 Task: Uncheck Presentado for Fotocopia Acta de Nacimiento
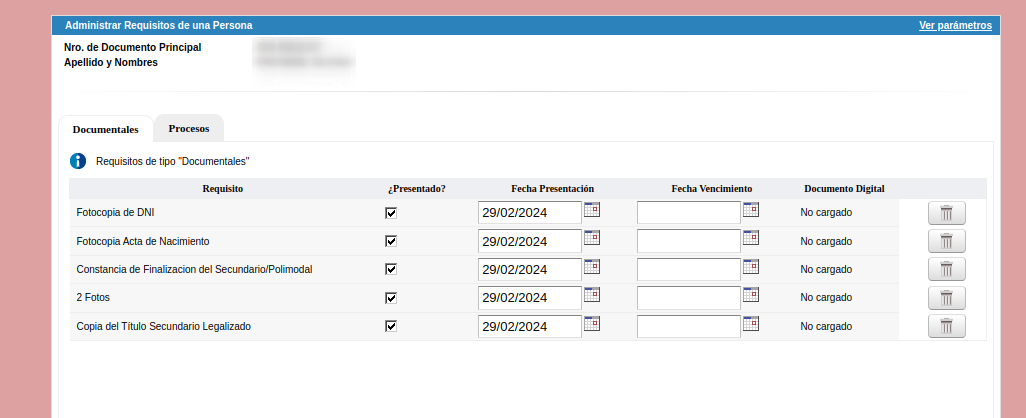click(391, 241)
